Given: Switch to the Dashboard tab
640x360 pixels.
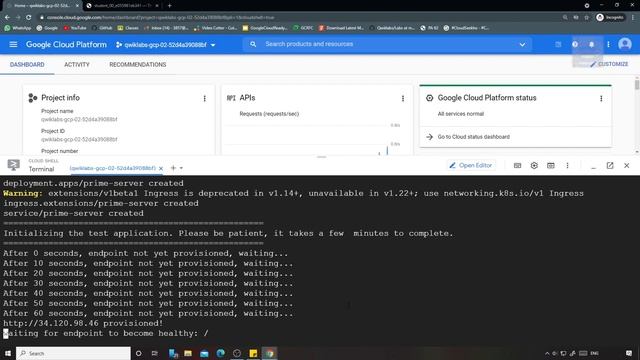Looking at the screenshot, I should click(x=27, y=64).
